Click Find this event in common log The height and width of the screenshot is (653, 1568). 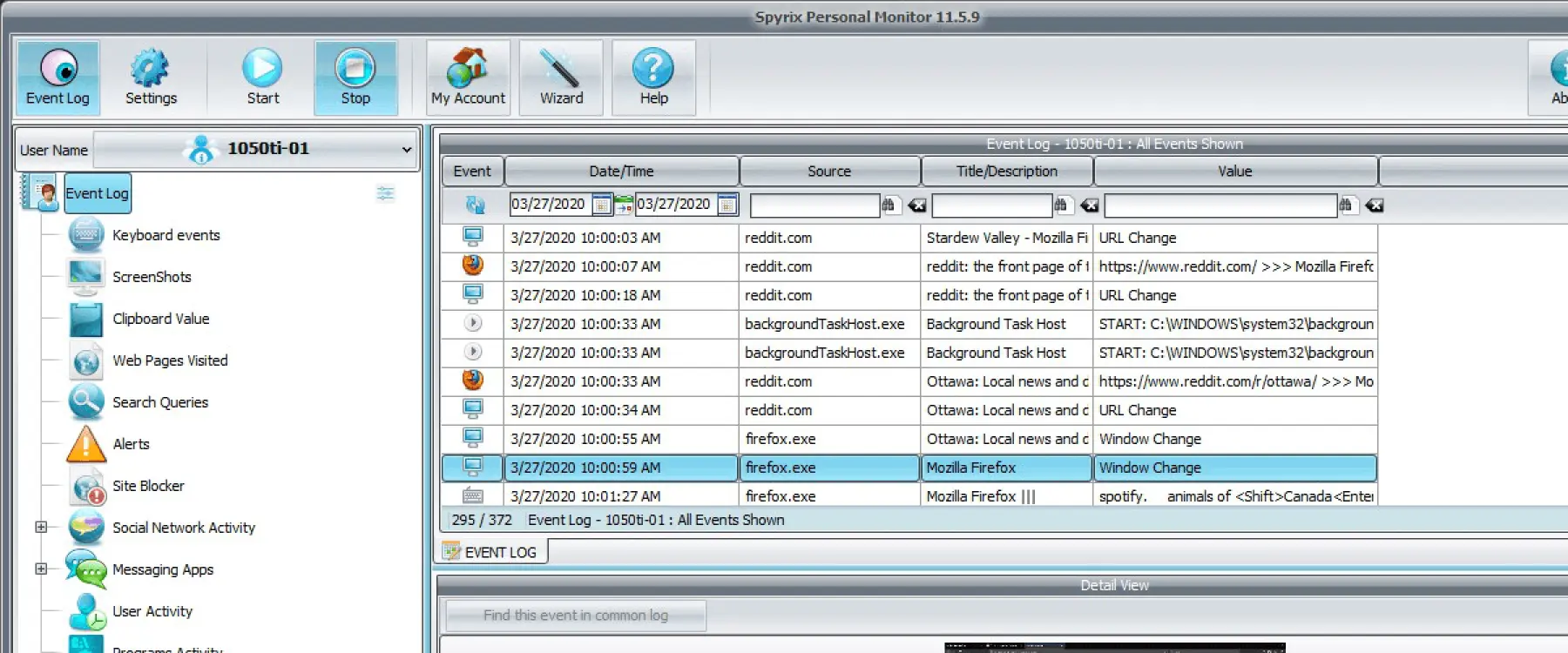576,616
